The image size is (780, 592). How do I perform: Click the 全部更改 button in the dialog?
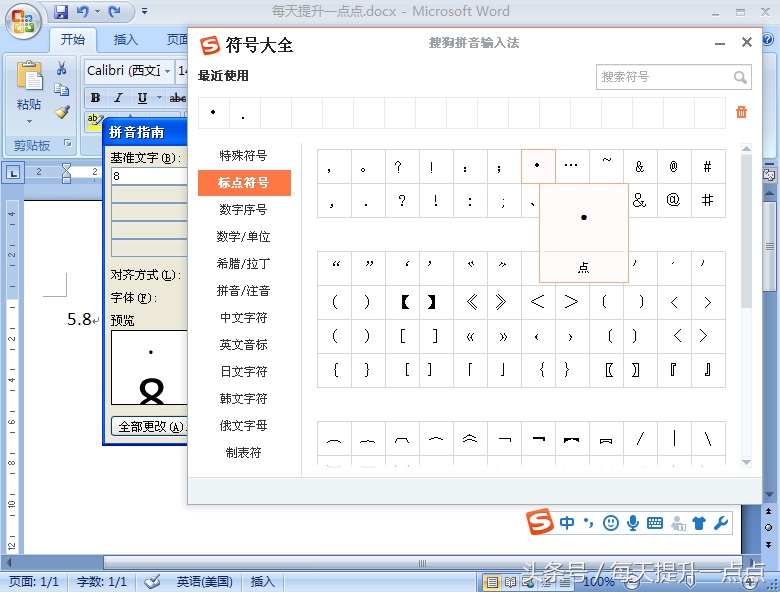[149, 426]
